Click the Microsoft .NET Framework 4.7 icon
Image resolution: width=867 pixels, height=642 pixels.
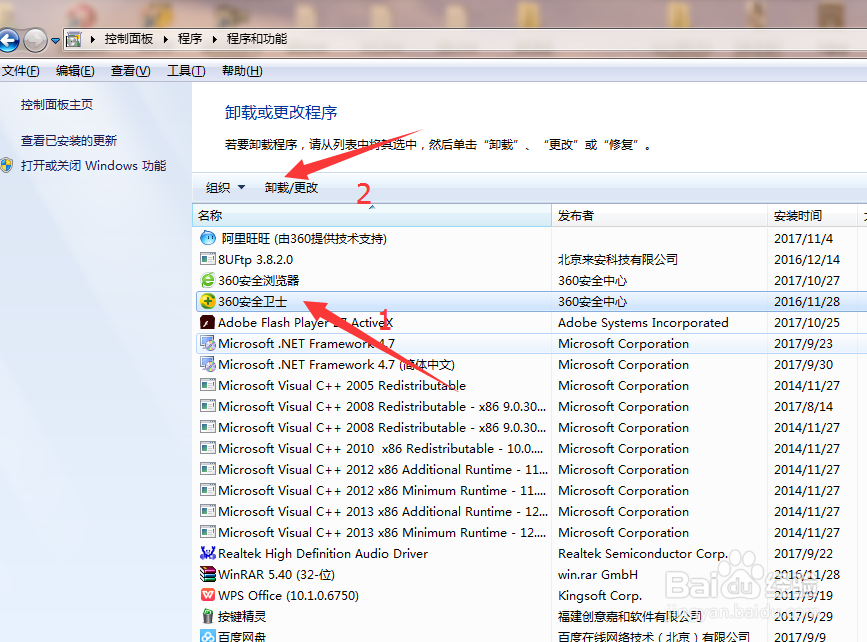click(x=208, y=343)
